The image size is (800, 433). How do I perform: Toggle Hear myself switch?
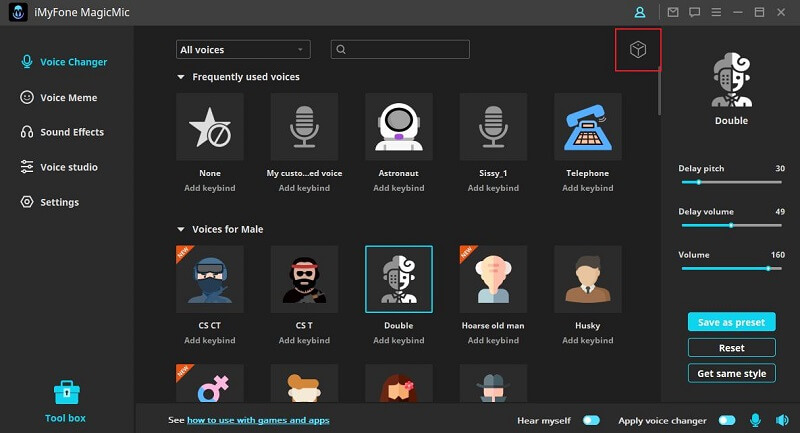pyautogui.click(x=591, y=420)
